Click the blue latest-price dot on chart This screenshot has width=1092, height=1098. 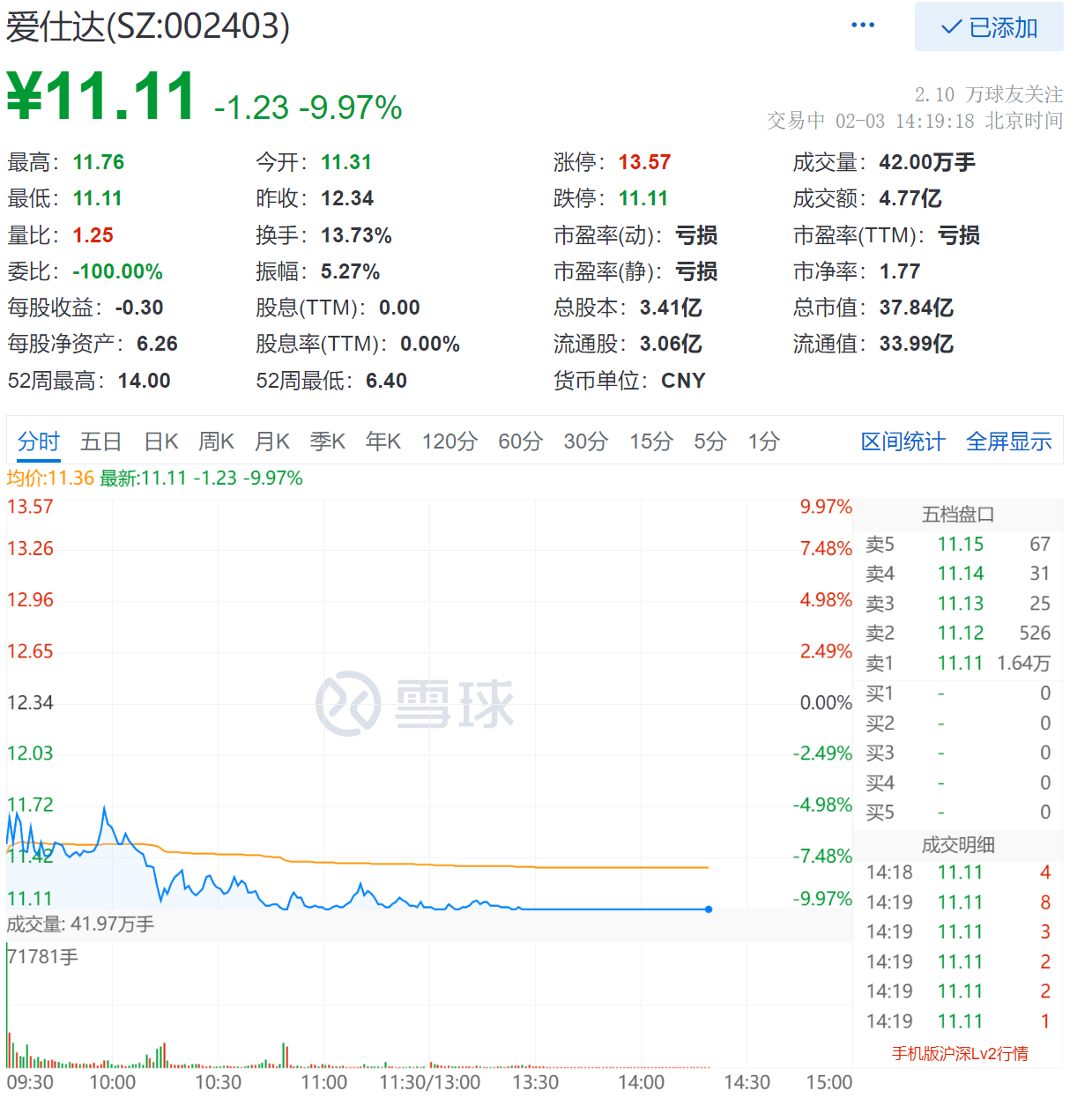click(x=709, y=909)
